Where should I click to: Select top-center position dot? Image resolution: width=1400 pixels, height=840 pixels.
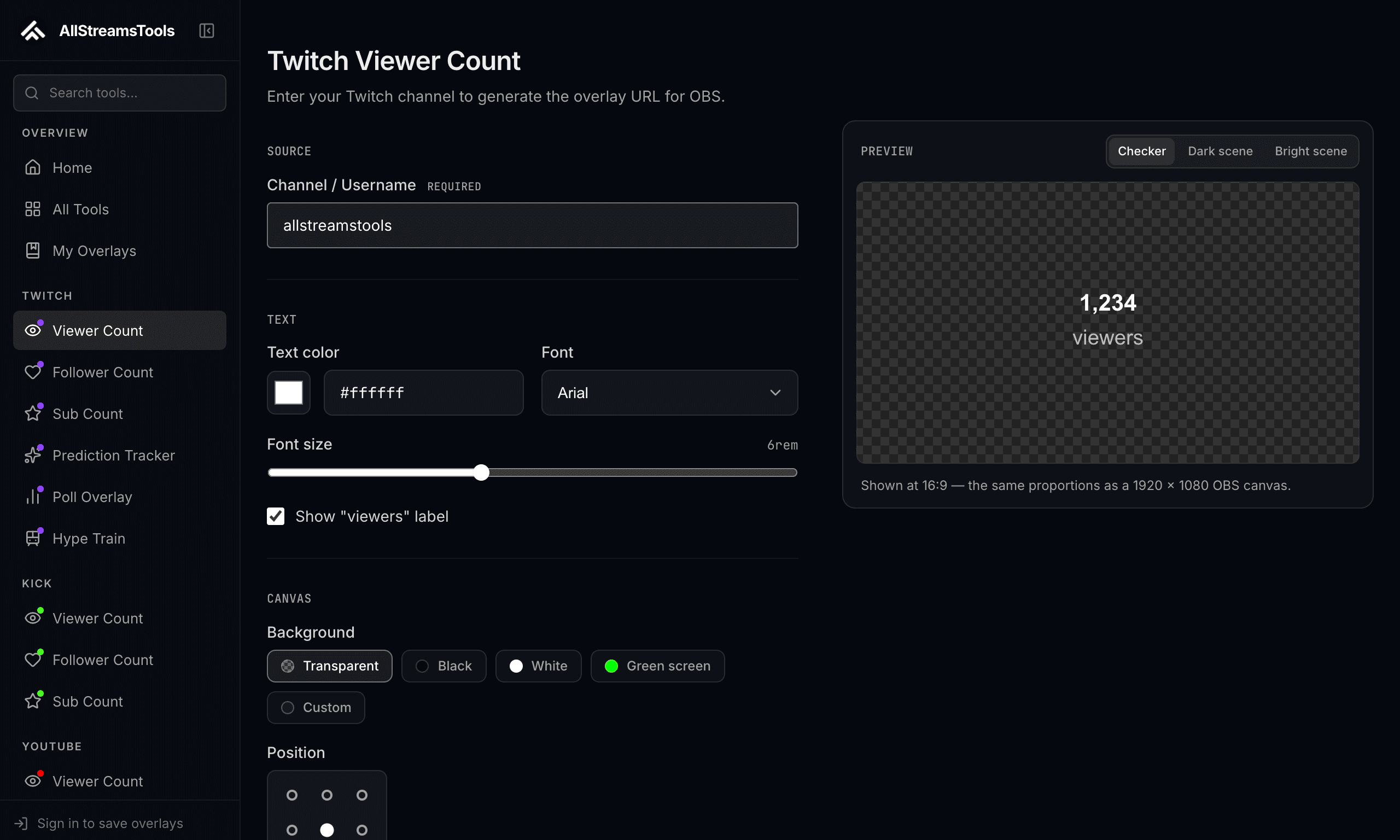click(327, 795)
